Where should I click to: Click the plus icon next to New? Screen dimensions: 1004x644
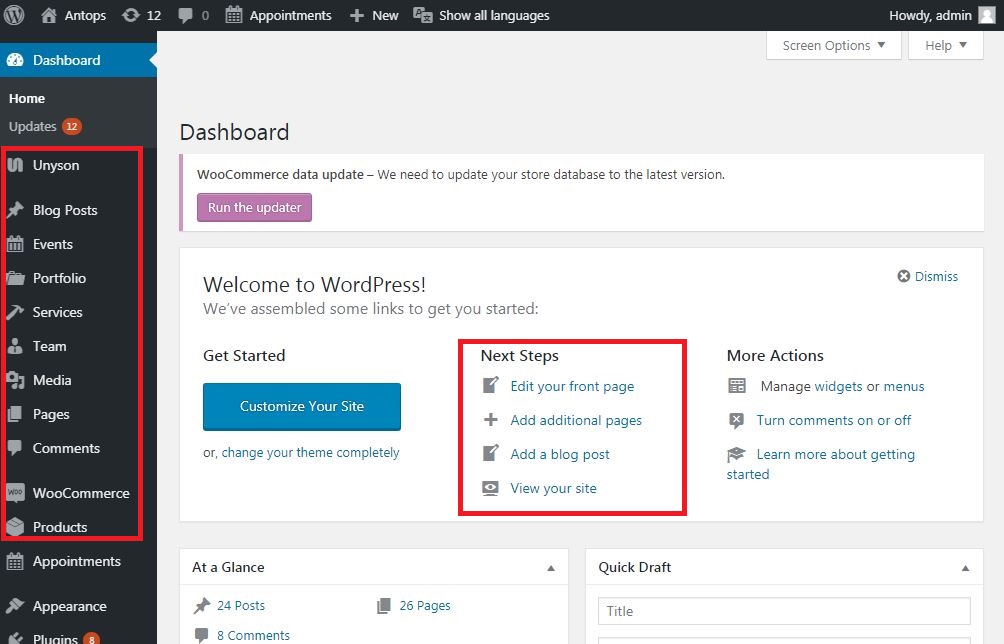tap(357, 15)
